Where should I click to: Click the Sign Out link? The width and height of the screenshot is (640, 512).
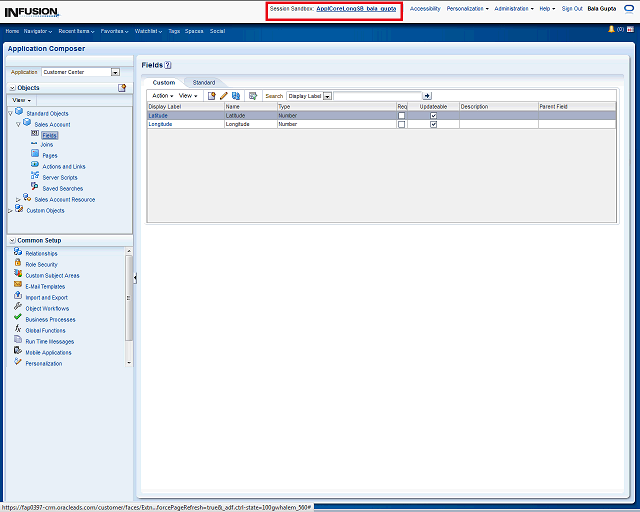(572, 8)
